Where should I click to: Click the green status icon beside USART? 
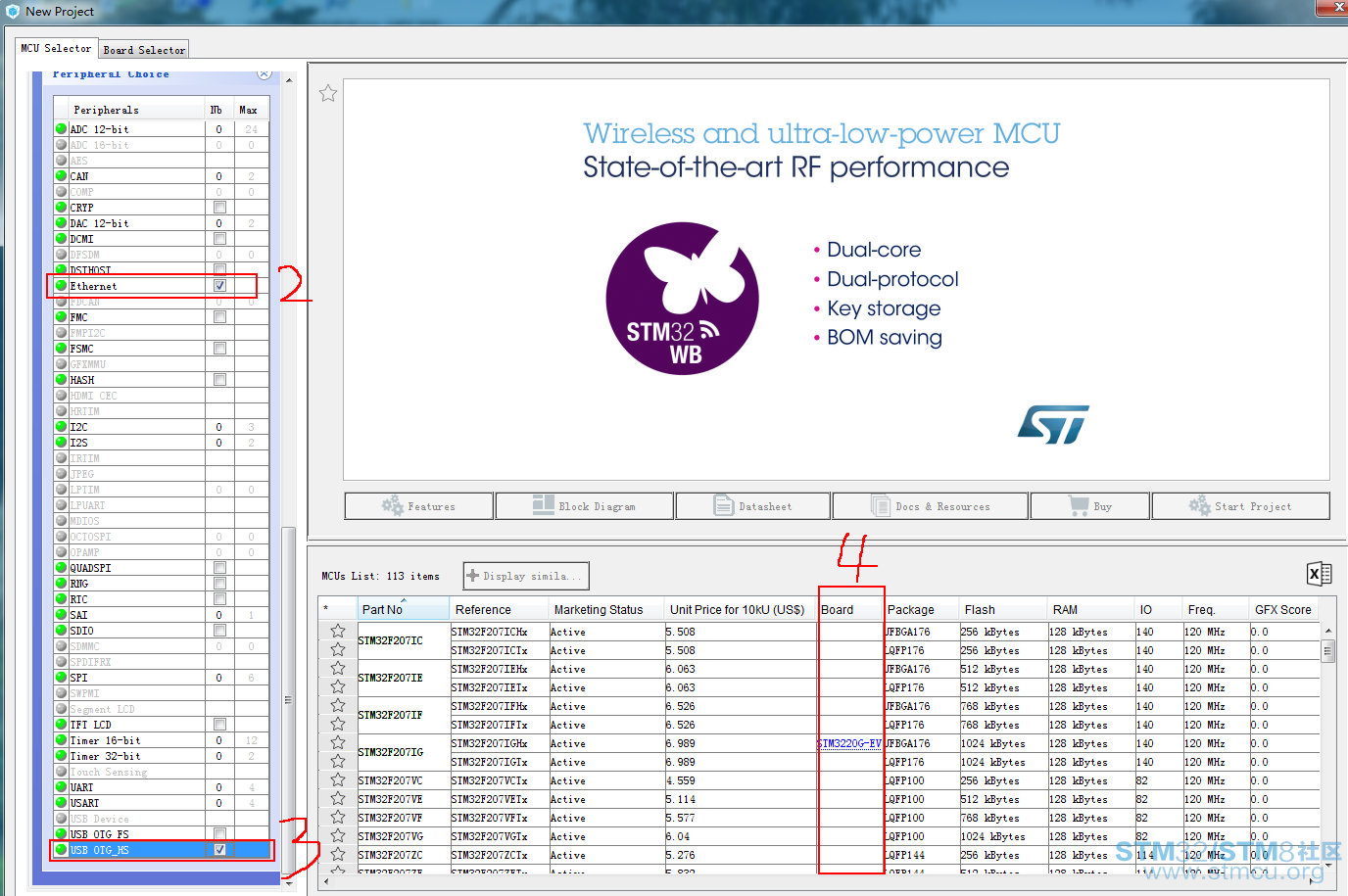(x=61, y=803)
